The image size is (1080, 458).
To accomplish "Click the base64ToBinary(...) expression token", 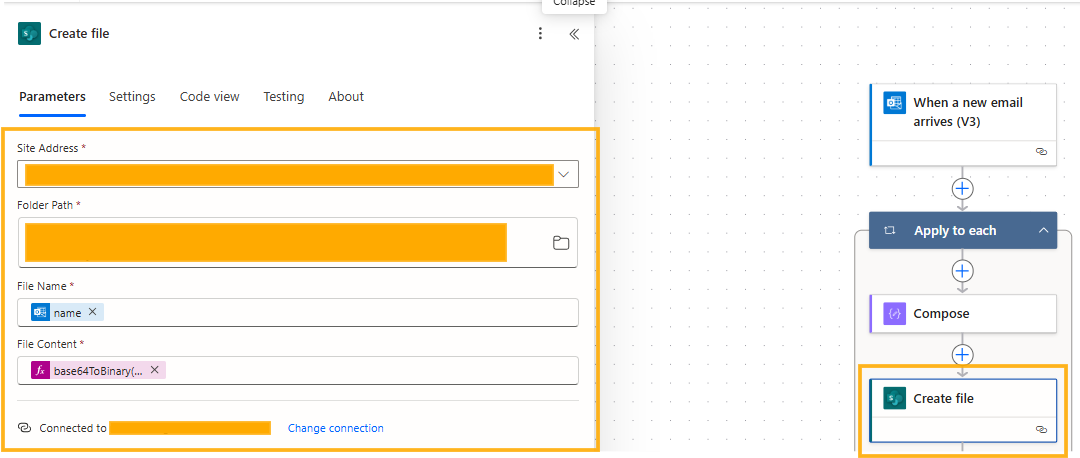I will click(x=98, y=370).
